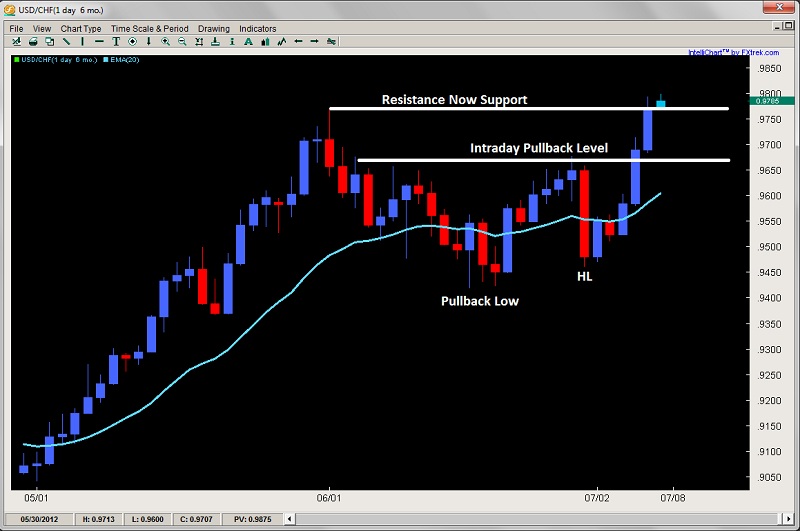Click the horizontal chart scrollbar track
The width and height of the screenshot is (800, 531).
click(x=539, y=519)
